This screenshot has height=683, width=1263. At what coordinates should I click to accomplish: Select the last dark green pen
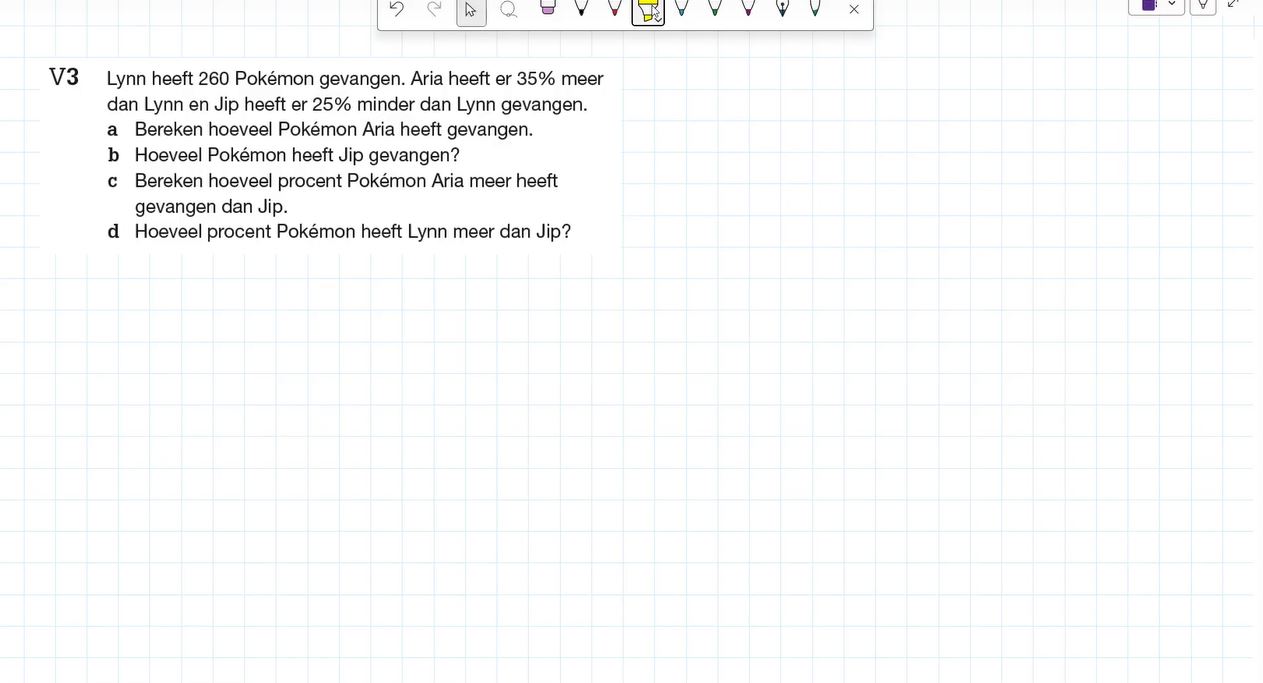tap(815, 8)
